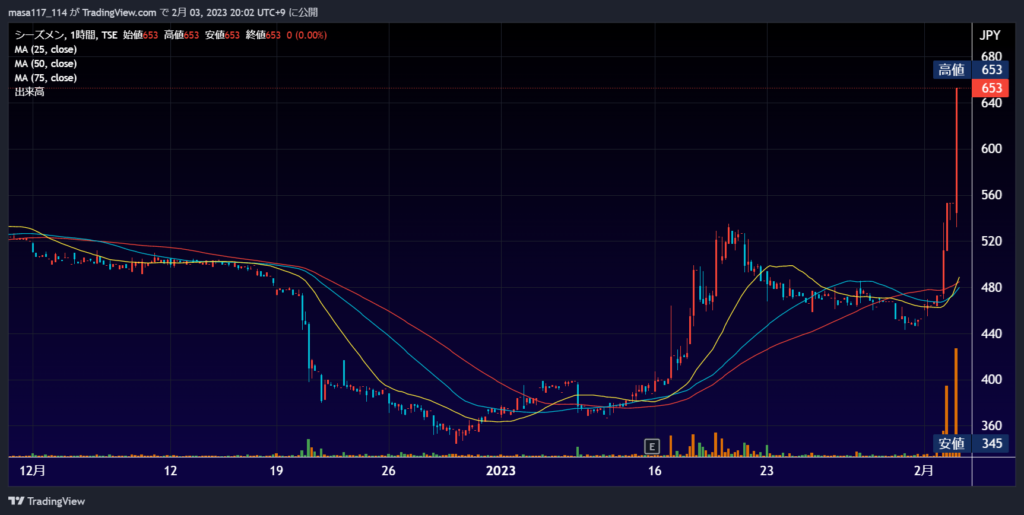Viewport: 1024px width, 515px height.
Task: Click the 680 price axis tick
Action: pyautogui.click(x=991, y=57)
